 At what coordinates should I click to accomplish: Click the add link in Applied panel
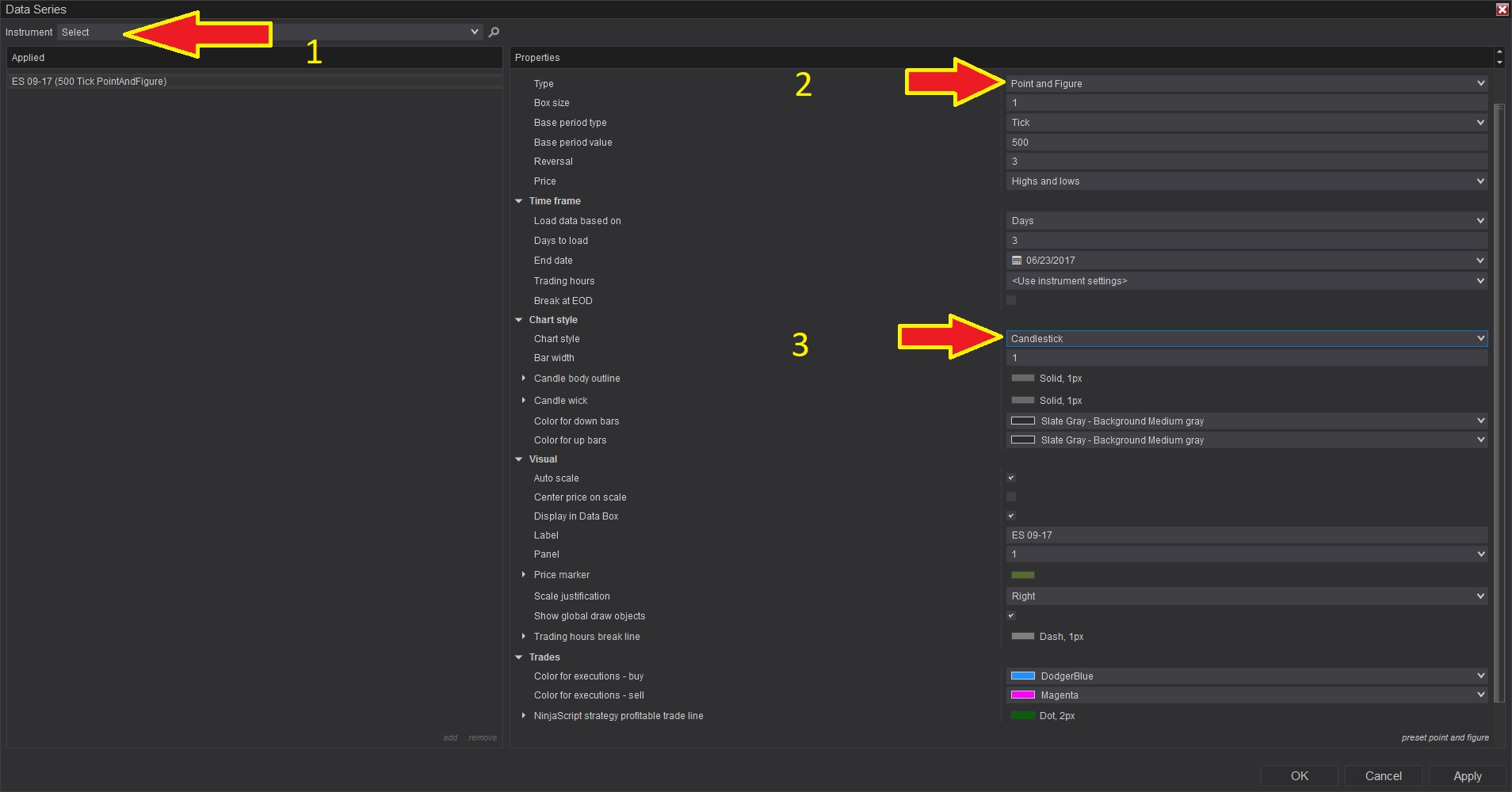coord(450,737)
